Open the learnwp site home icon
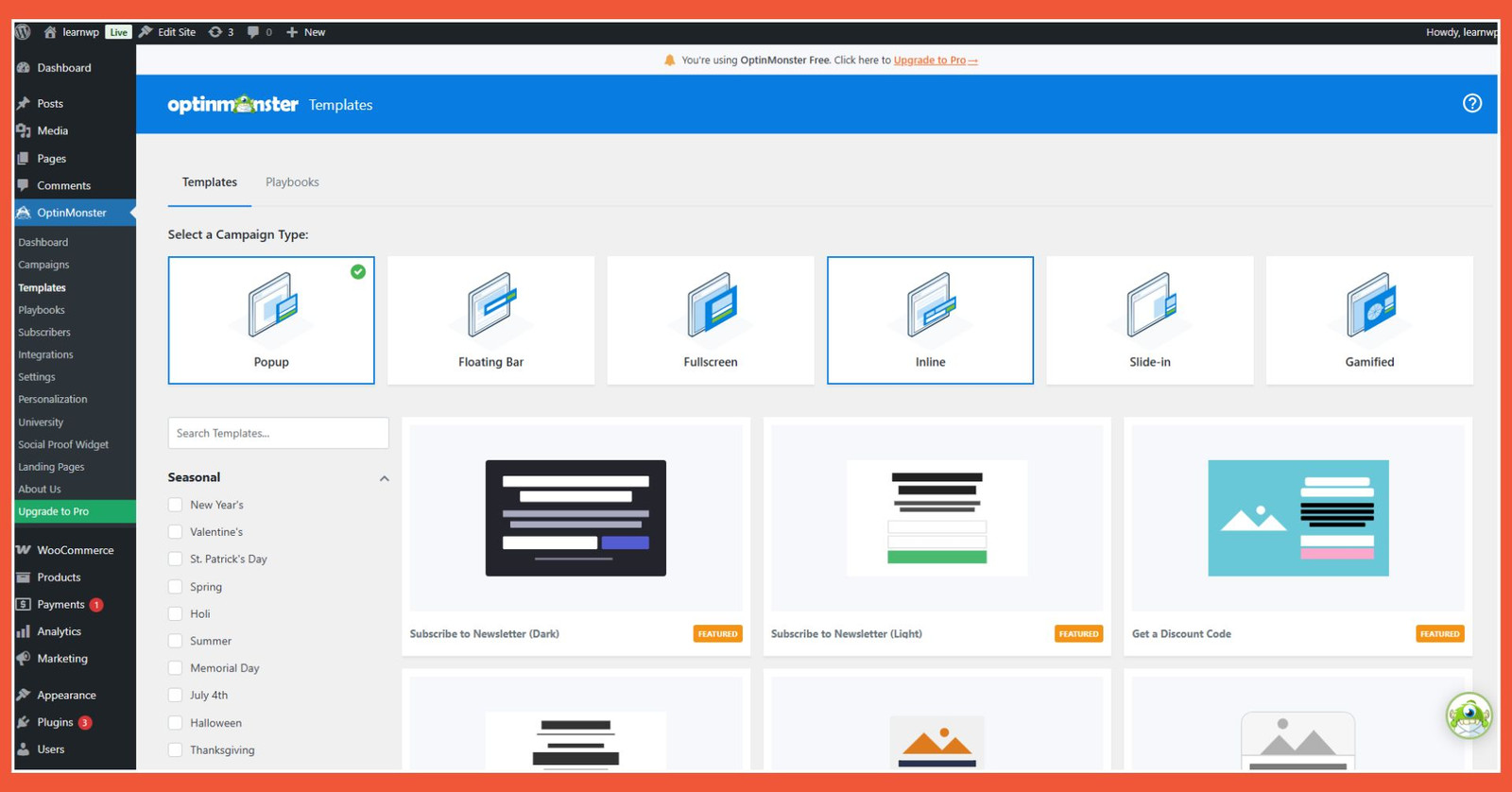Image resolution: width=1512 pixels, height=792 pixels. (x=50, y=32)
